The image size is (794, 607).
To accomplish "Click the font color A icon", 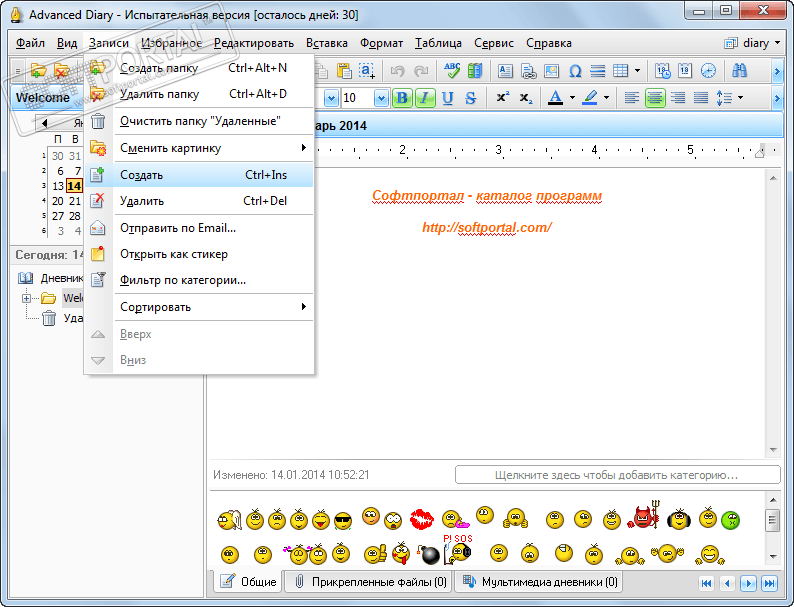I will pyautogui.click(x=555, y=98).
